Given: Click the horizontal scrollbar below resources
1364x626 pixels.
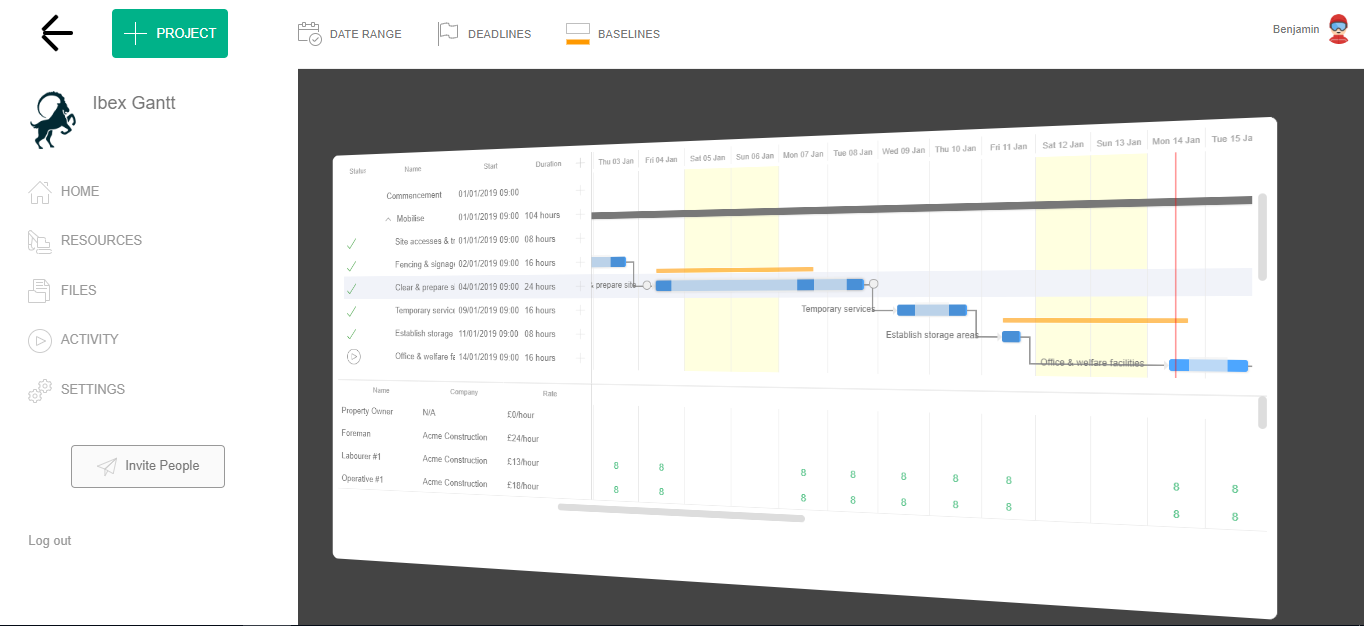Looking at the screenshot, I should pyautogui.click(x=681, y=513).
